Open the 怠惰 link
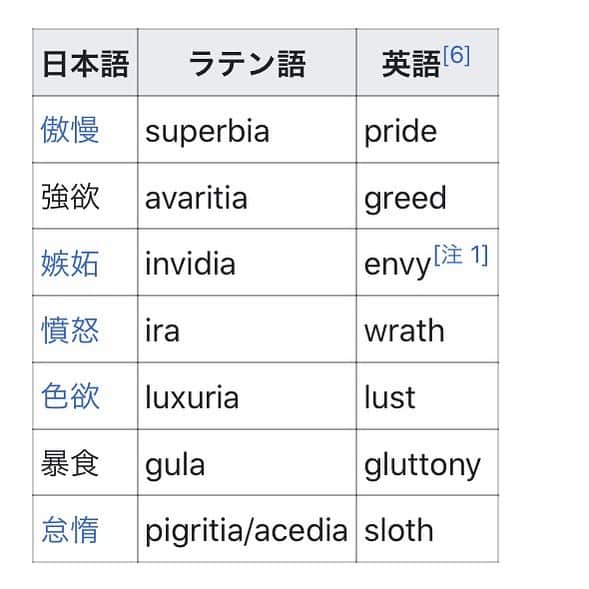Image resolution: width=589 pixels, height=589 pixels. (70, 529)
